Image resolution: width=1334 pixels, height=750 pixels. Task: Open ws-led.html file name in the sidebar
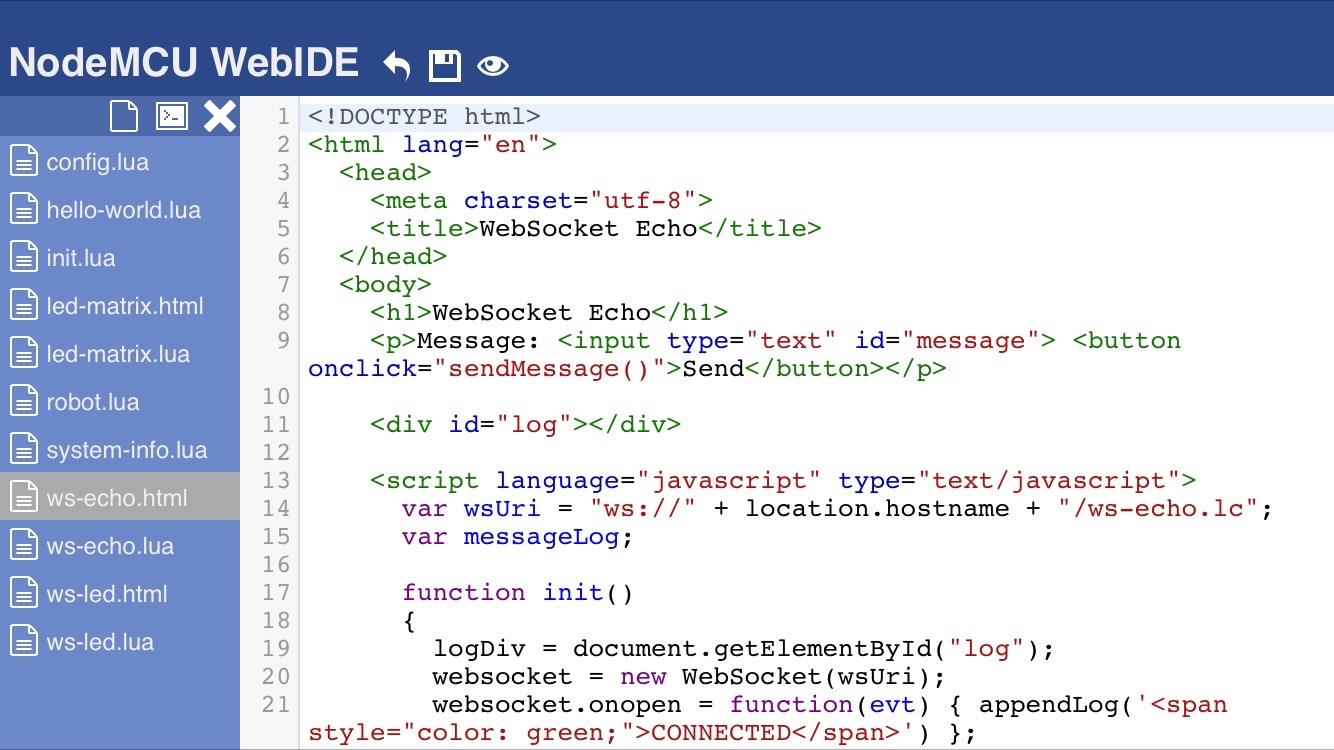coord(107,594)
